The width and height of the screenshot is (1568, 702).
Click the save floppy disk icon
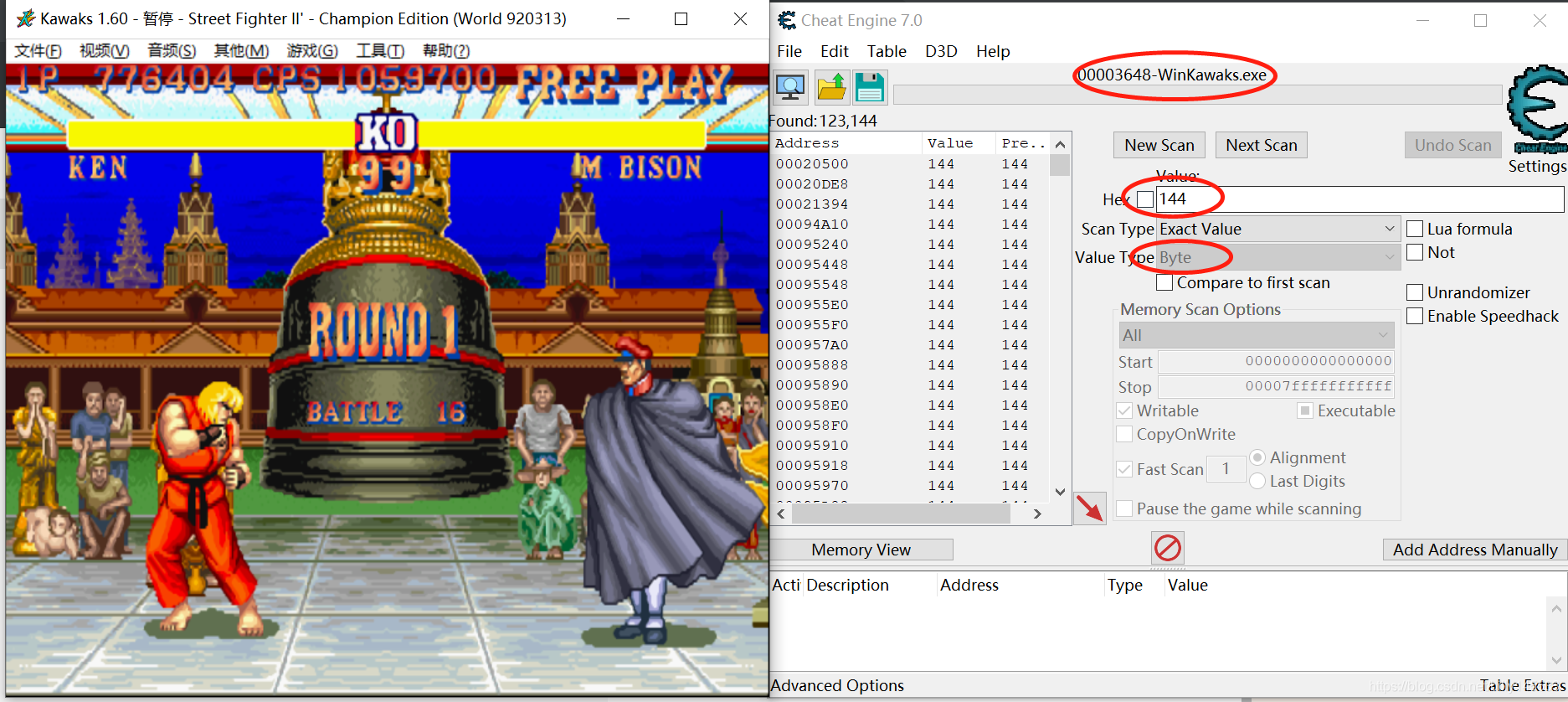(x=870, y=87)
